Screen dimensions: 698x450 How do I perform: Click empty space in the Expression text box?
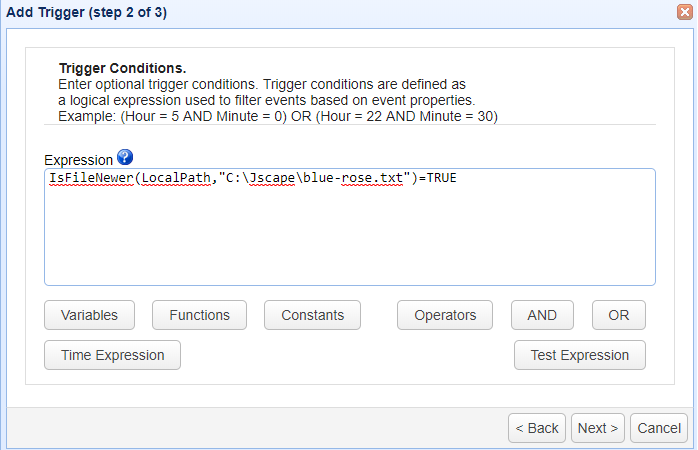point(350,240)
